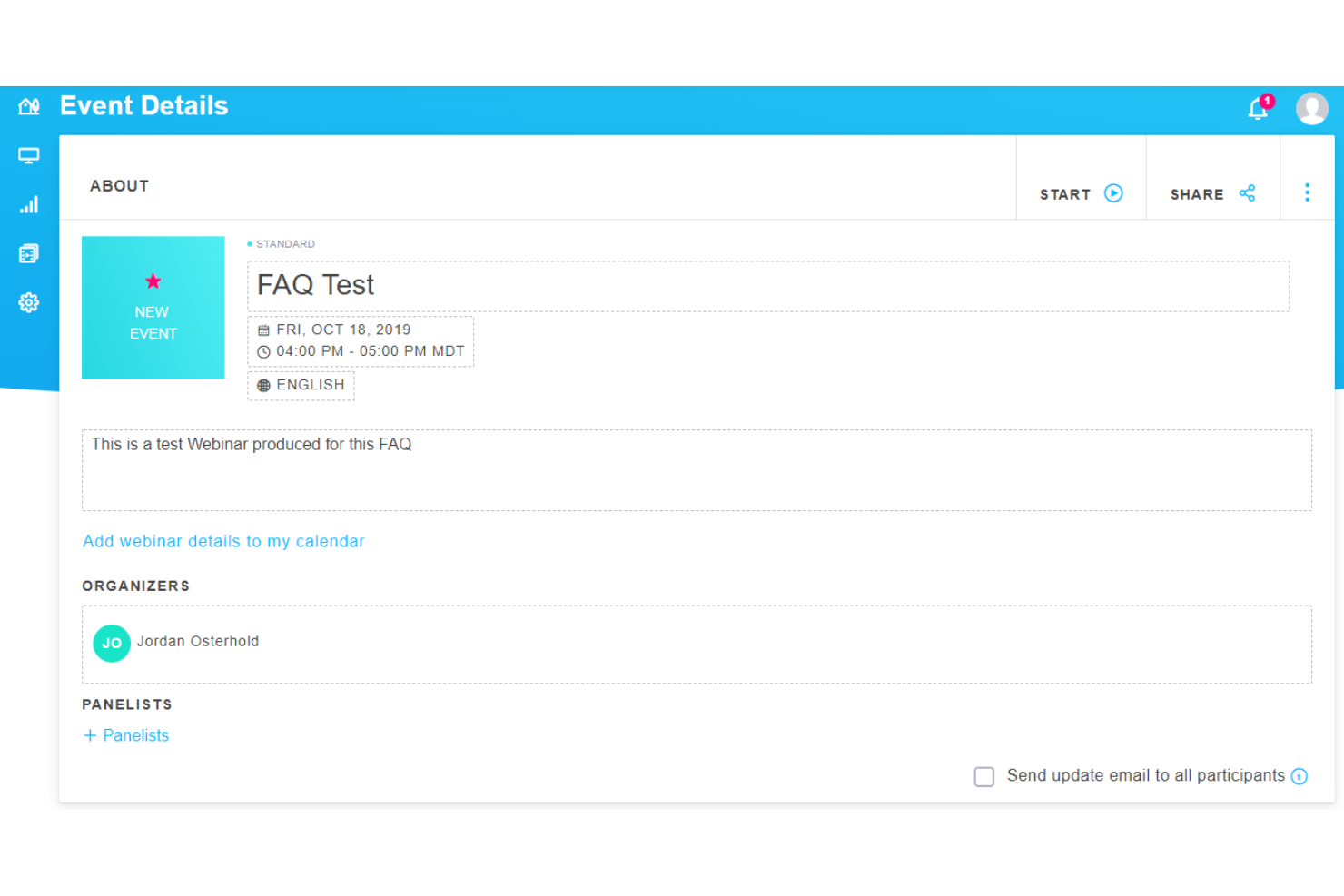This screenshot has width=1344, height=896.
Task: Click the calendar icon in the date field
Action: coord(263,329)
